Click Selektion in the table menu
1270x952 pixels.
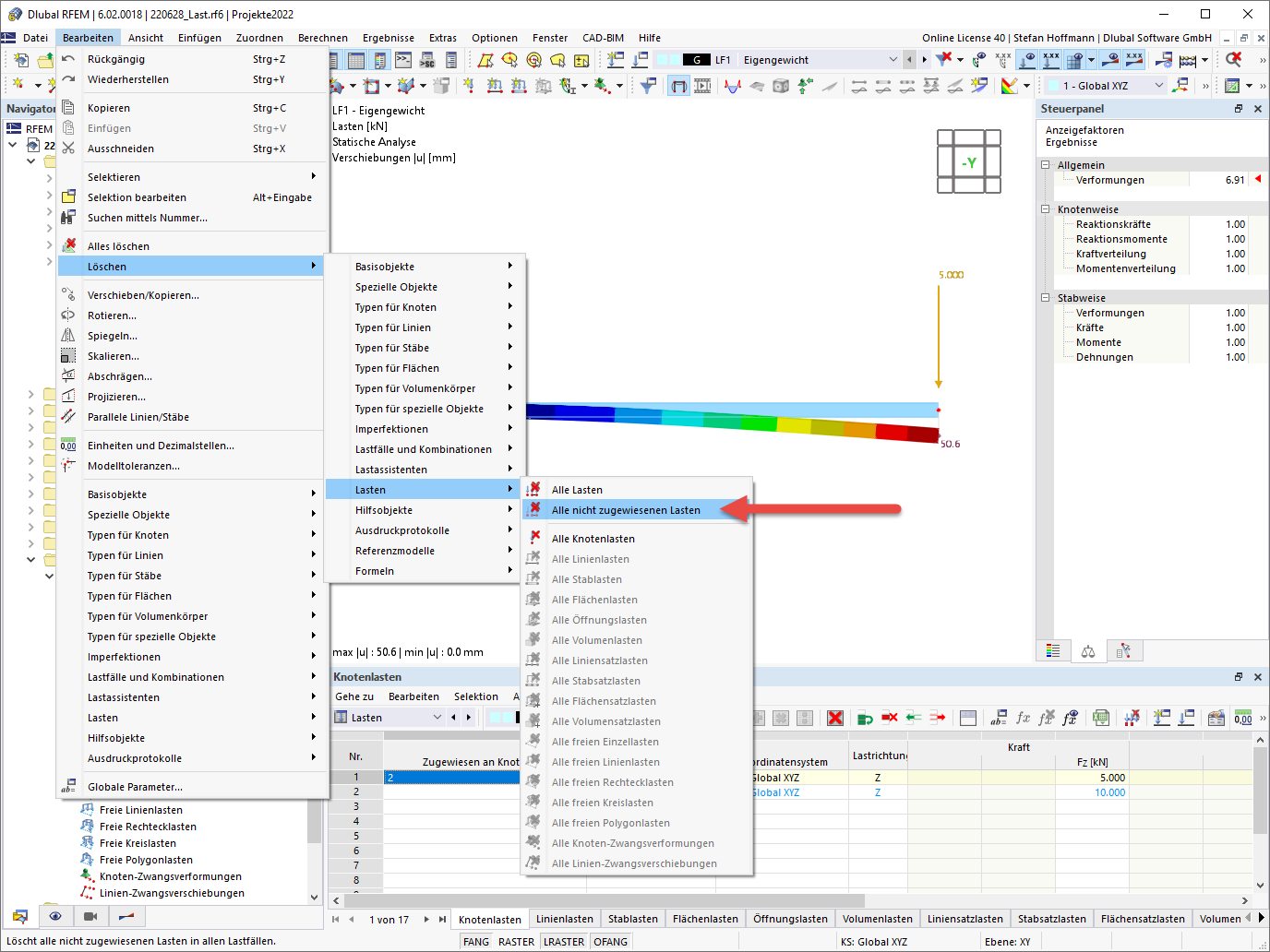click(476, 696)
